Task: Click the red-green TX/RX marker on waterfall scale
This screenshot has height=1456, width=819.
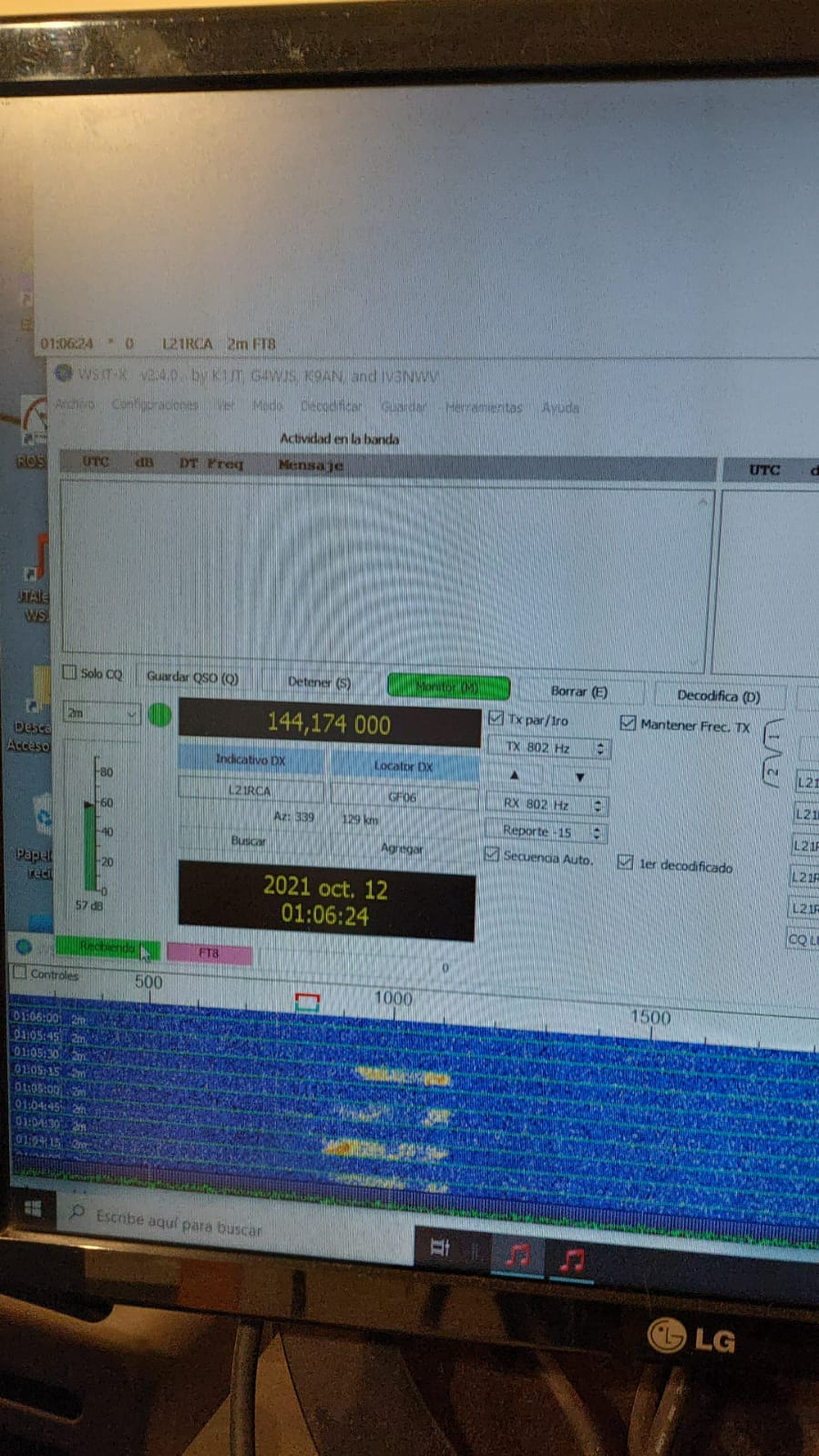Action: [x=308, y=1003]
